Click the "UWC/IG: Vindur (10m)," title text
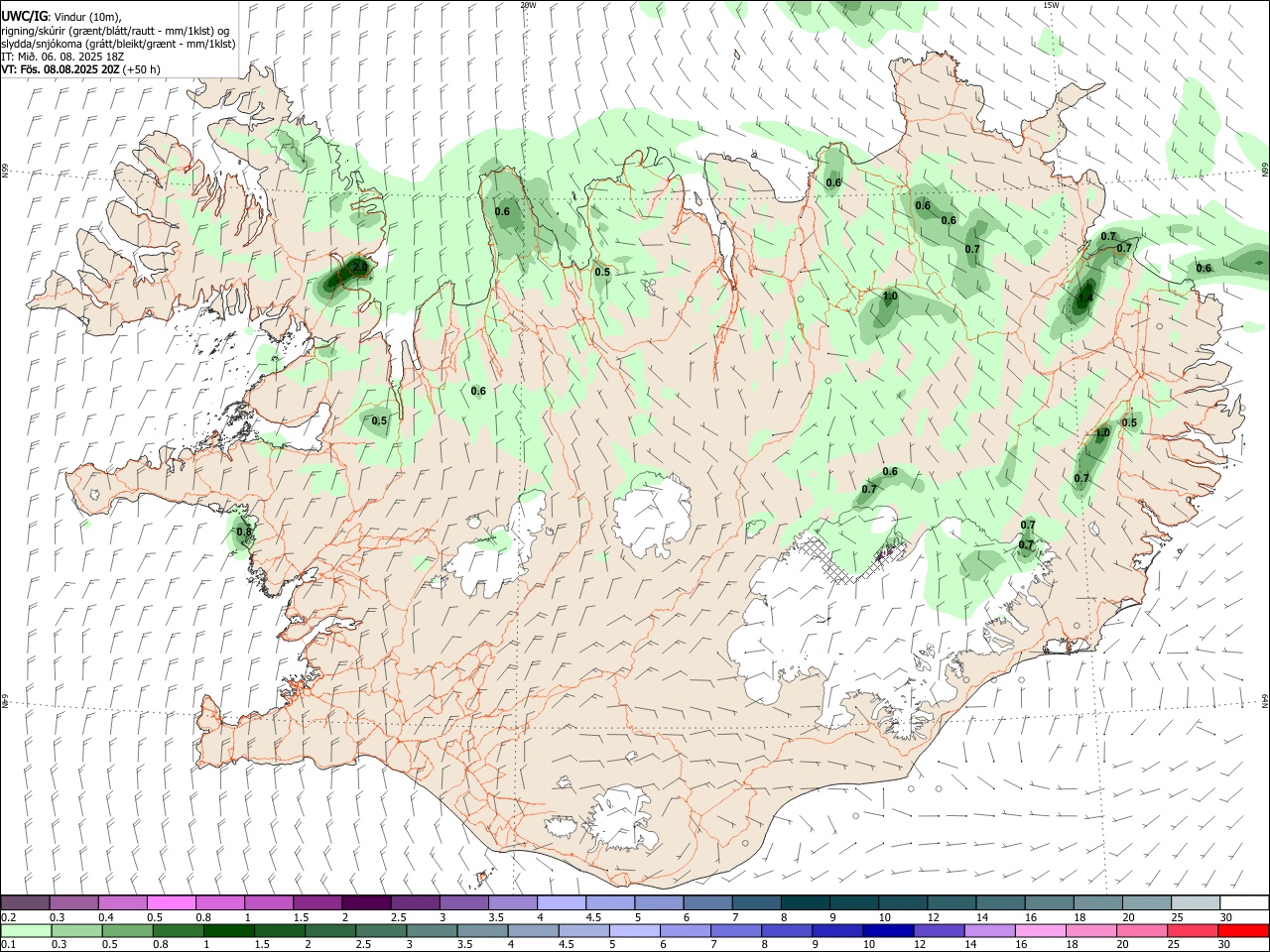This screenshot has height=952, width=1270. coord(61,16)
